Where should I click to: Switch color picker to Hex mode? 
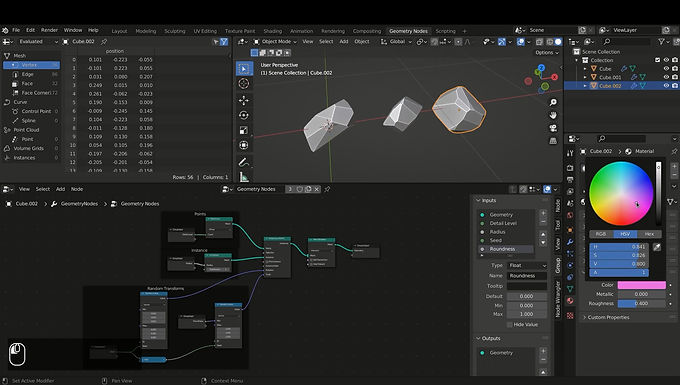[649, 234]
